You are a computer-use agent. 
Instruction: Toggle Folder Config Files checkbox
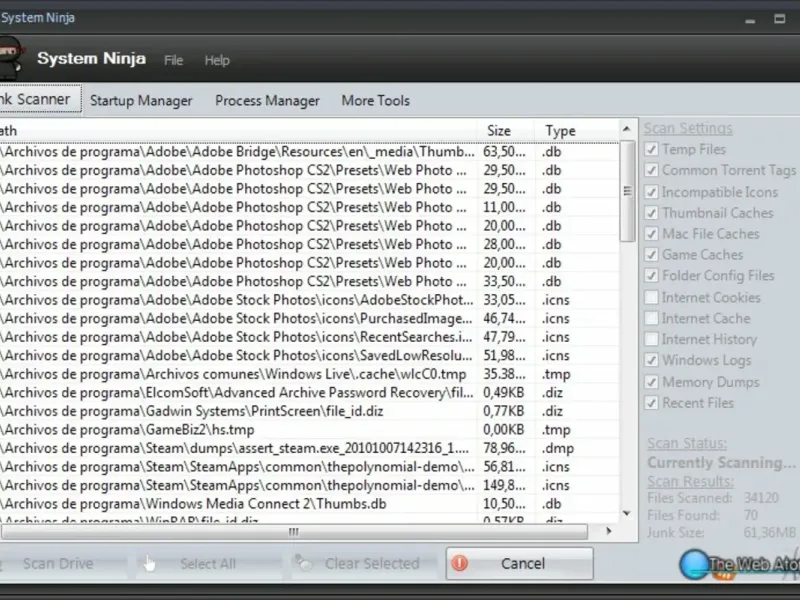click(651, 276)
